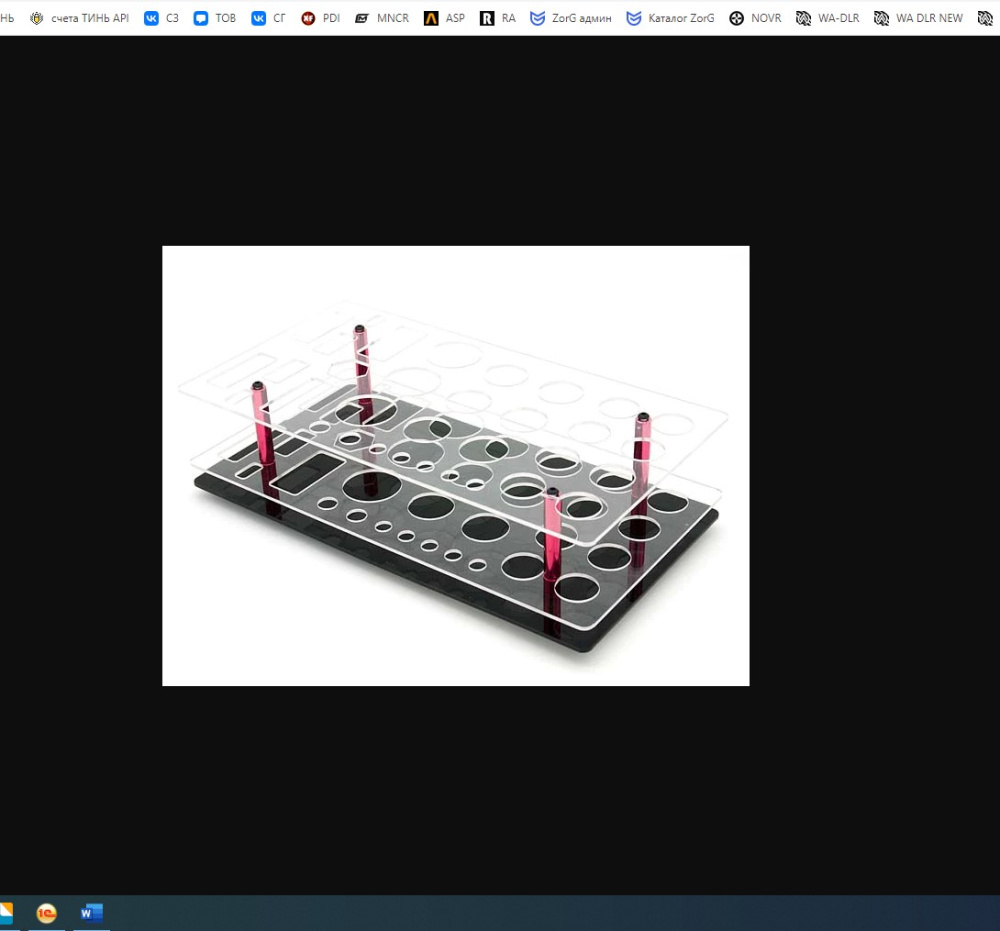Open the WA-DLR bookmark
Screen dimensions: 1000x931
point(828,18)
